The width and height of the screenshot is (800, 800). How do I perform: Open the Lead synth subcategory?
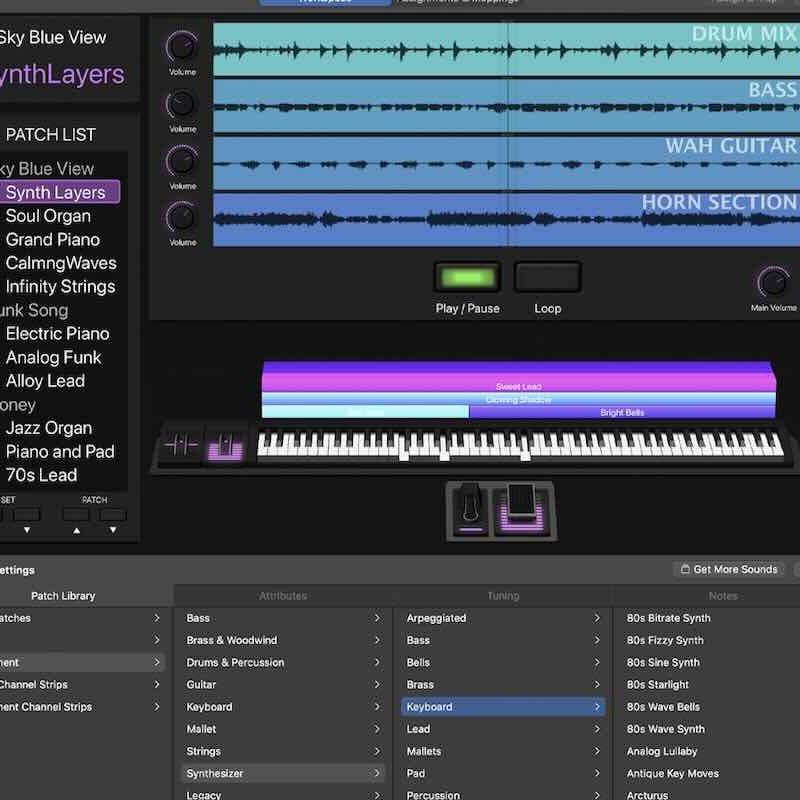503,729
